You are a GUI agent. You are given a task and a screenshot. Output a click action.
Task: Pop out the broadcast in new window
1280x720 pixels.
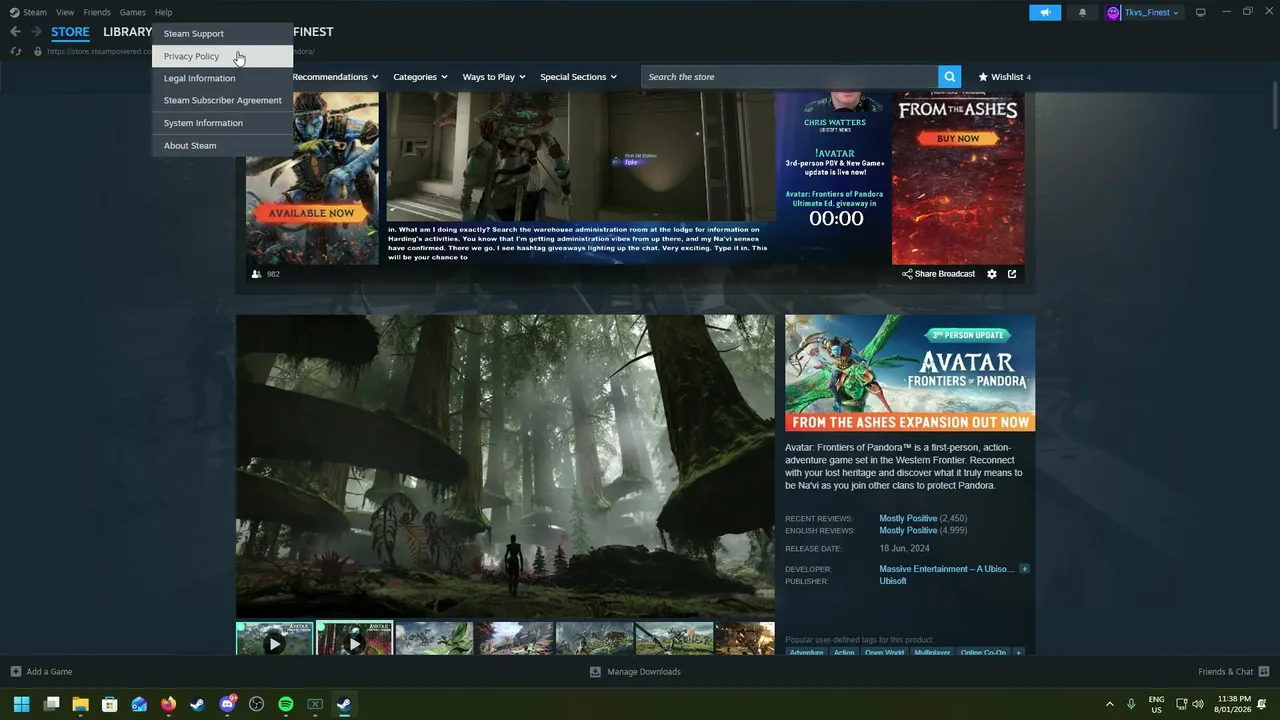1012,274
